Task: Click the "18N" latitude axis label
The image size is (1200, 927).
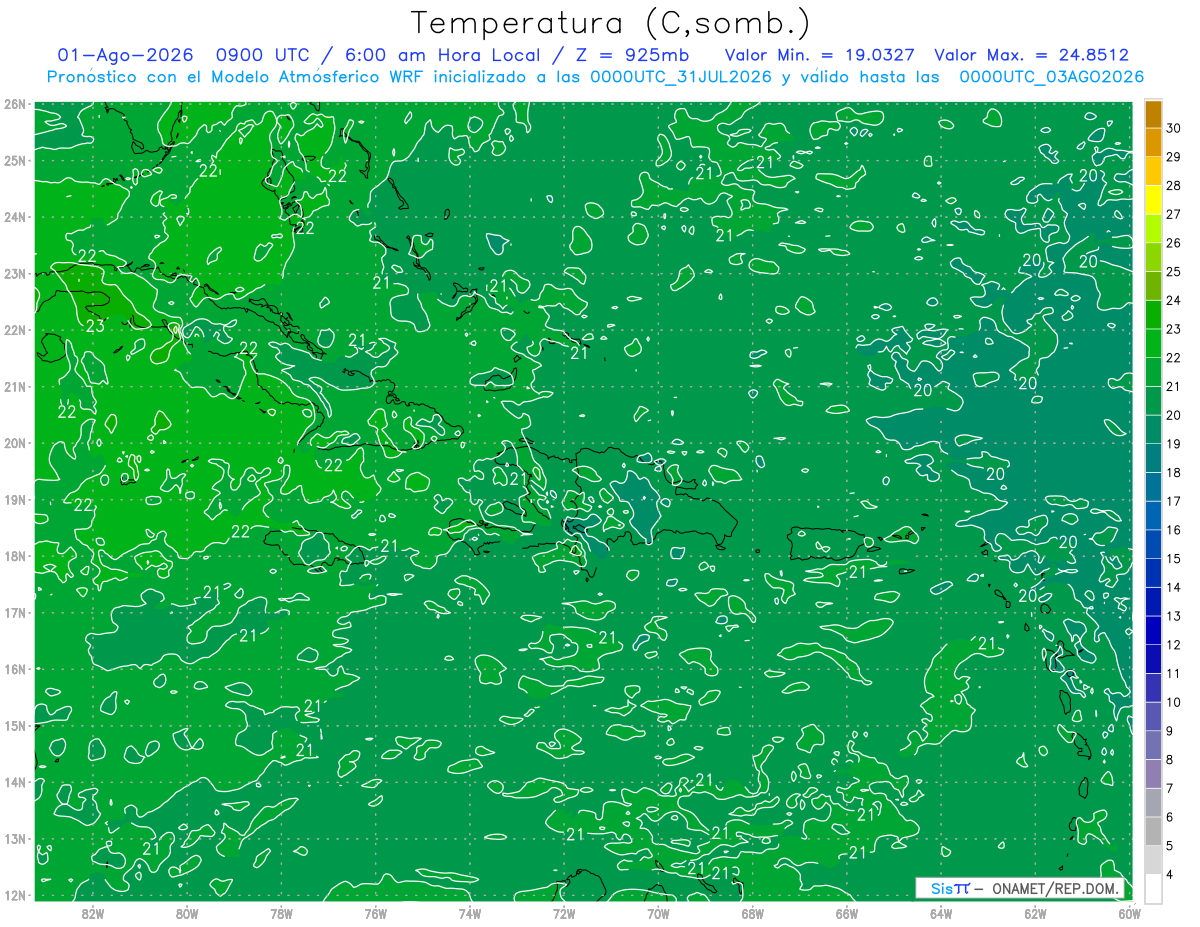Action: 15,556
